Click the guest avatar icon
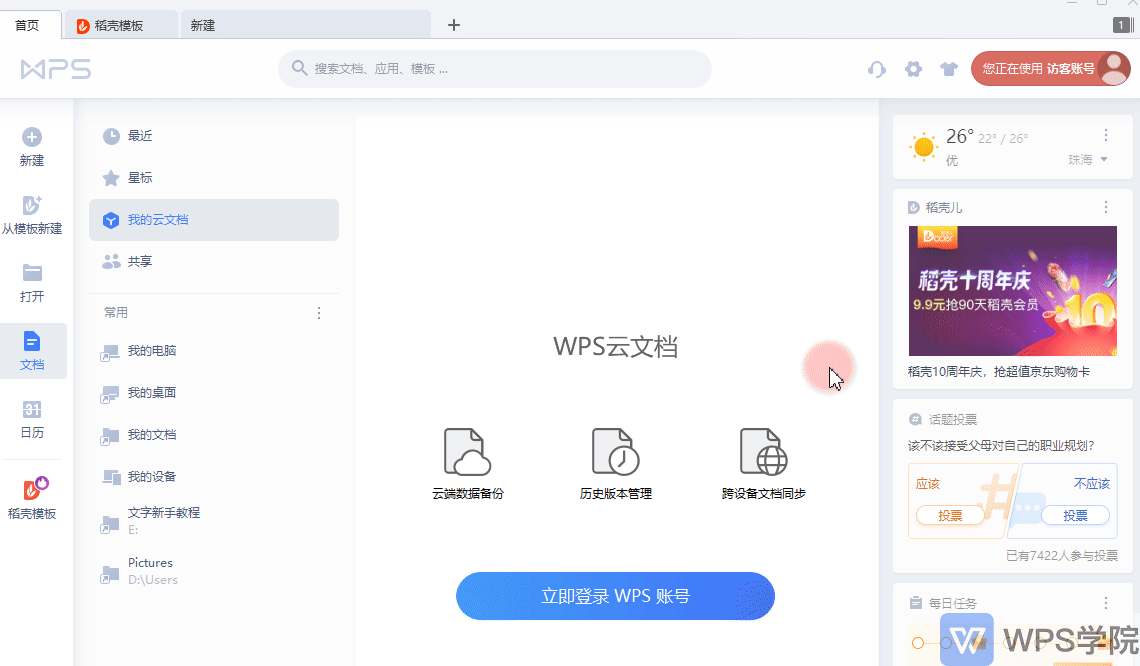Viewport: 1140px width, 666px height. (x=1114, y=69)
